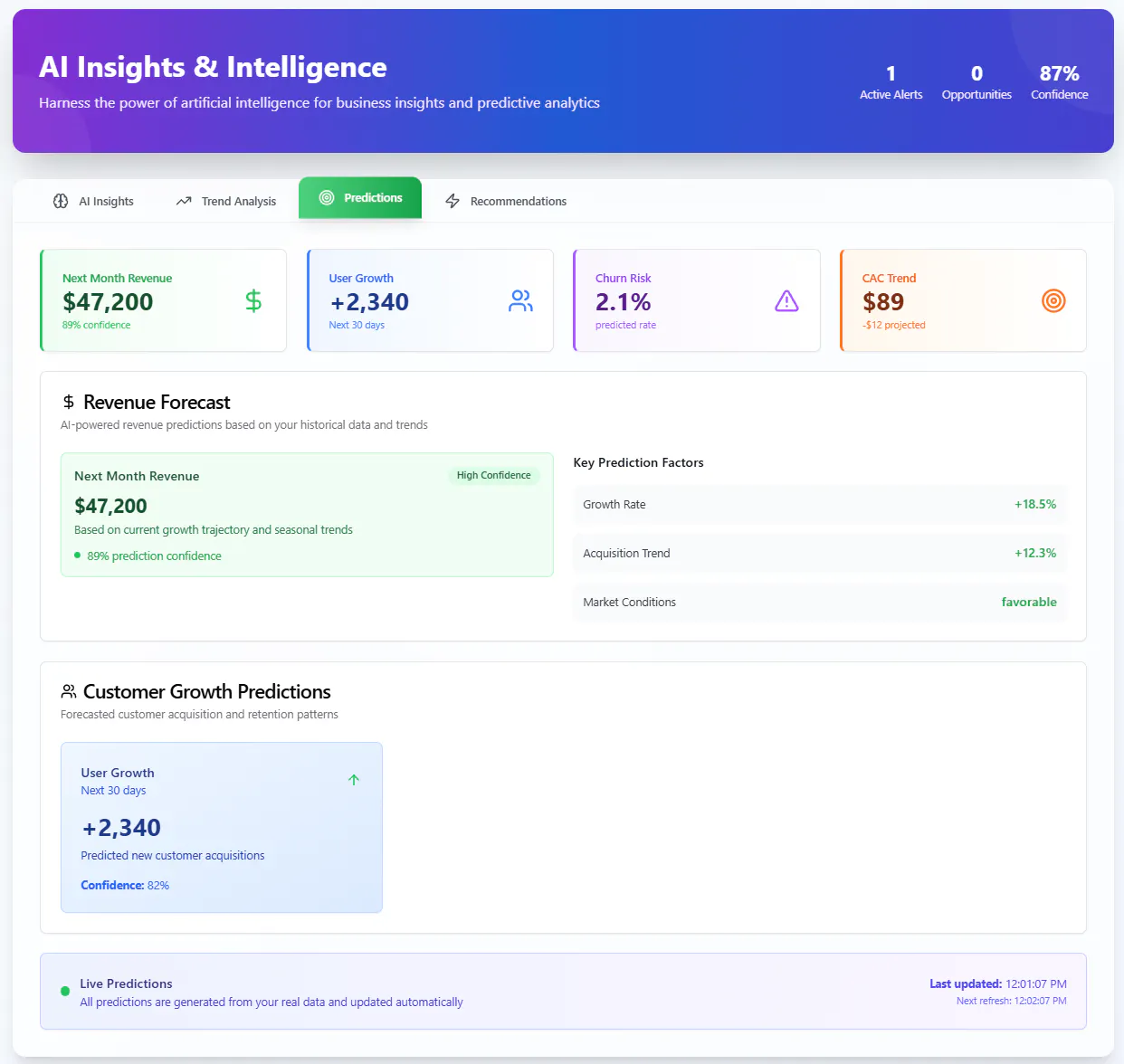
Task: Click the 87% Confidence stat in header
Action: (x=1060, y=81)
